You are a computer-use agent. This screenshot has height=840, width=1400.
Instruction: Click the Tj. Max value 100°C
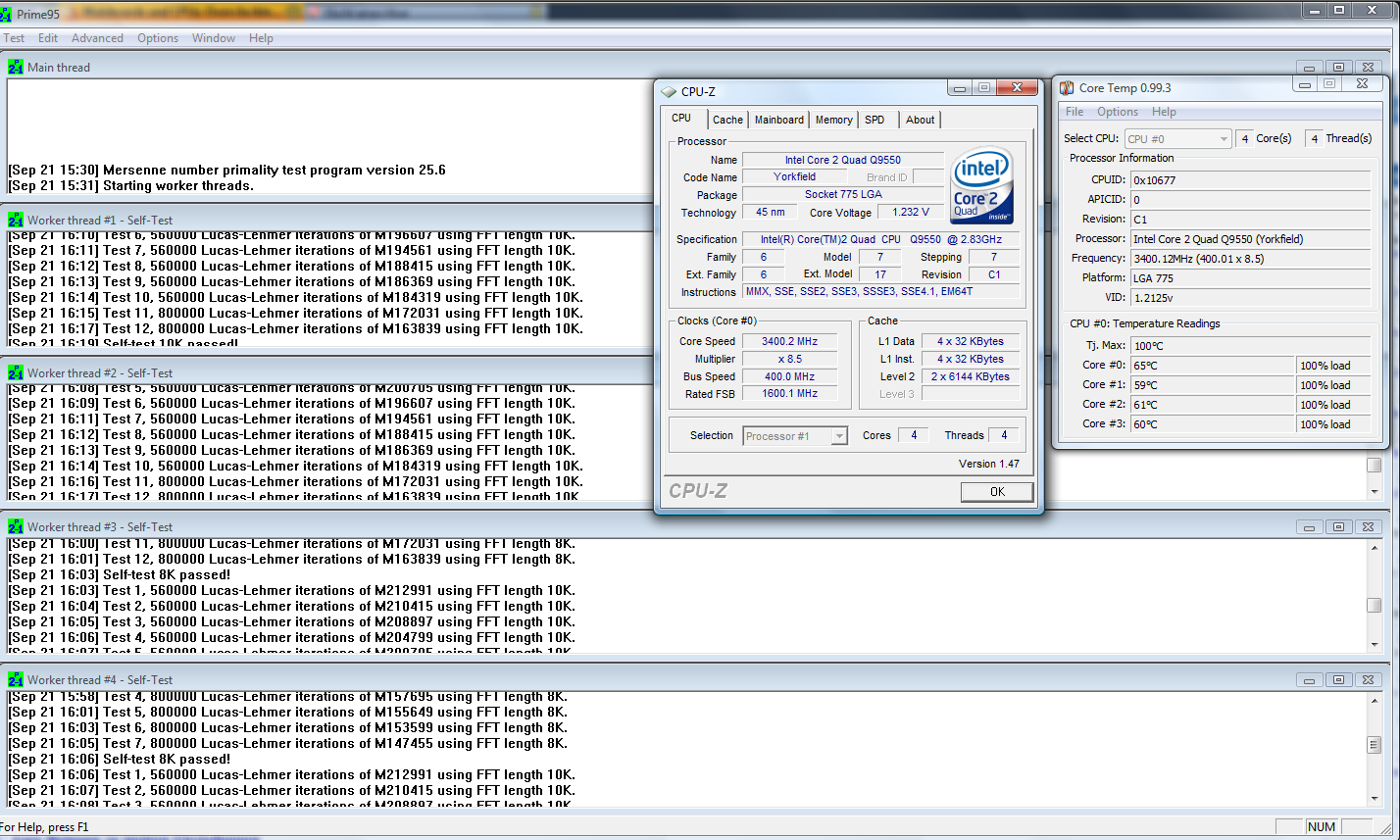pos(1250,346)
